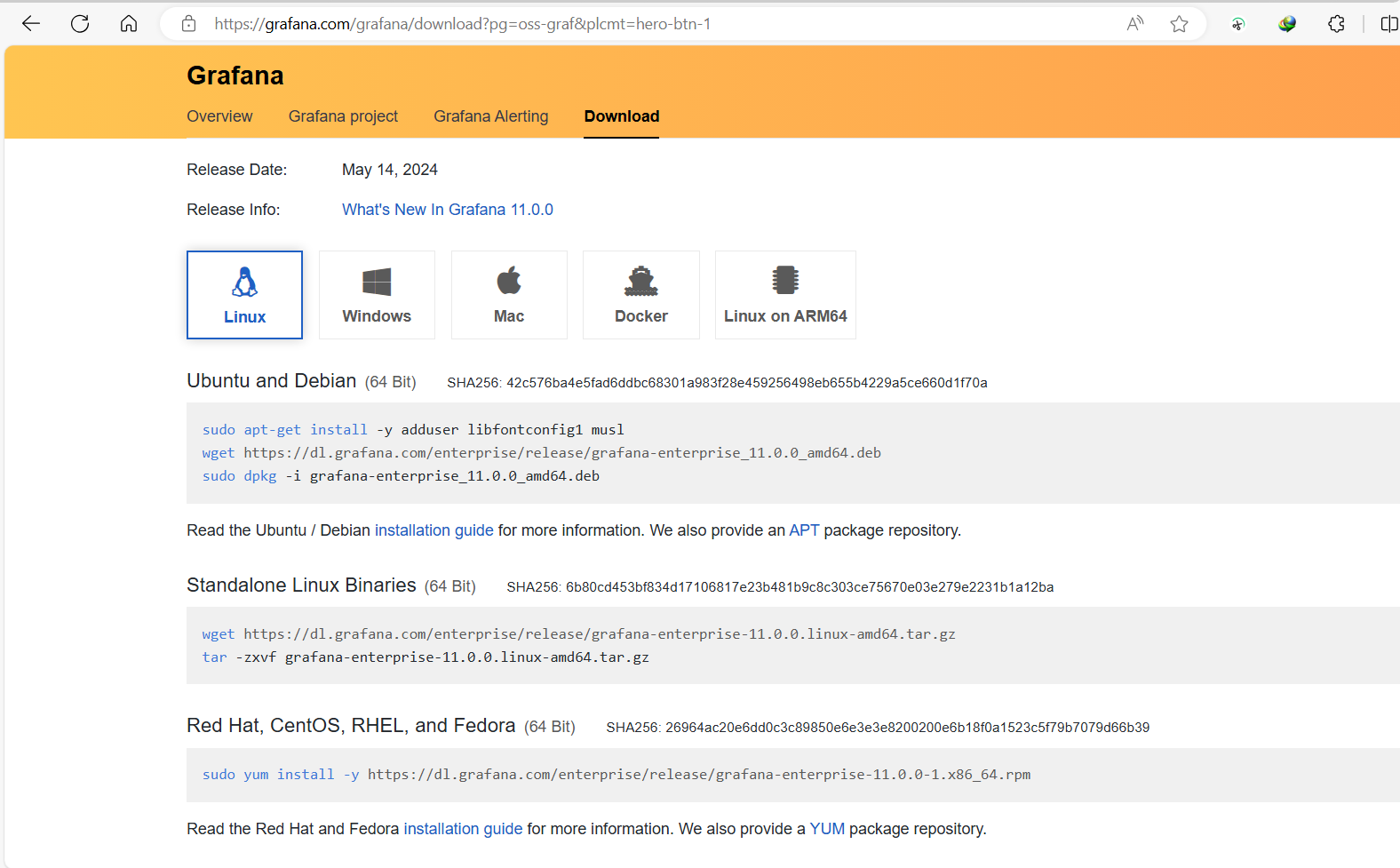Open the browser home page
Image resolution: width=1400 pixels, height=868 pixels.
click(x=129, y=24)
